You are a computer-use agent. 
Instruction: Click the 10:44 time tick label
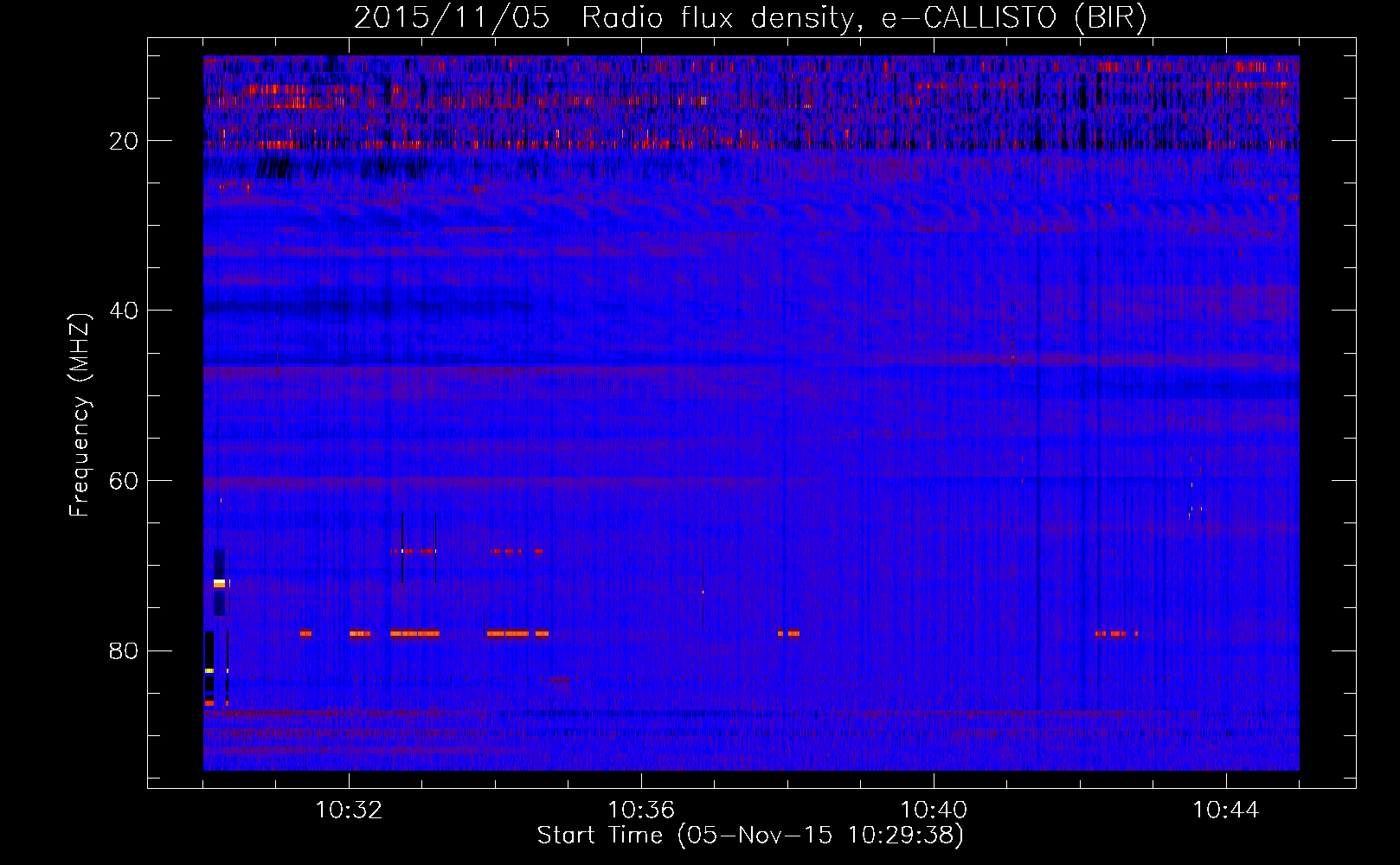coord(1226,811)
